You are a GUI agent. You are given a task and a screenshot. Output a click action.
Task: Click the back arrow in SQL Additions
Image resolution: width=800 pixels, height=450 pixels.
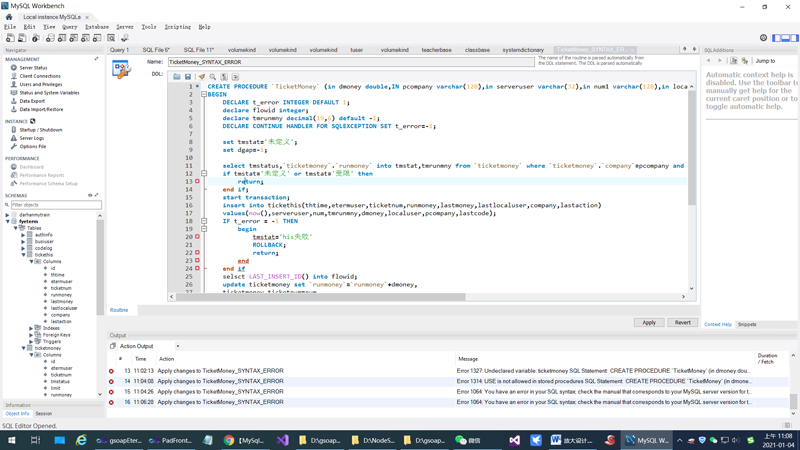click(x=708, y=61)
